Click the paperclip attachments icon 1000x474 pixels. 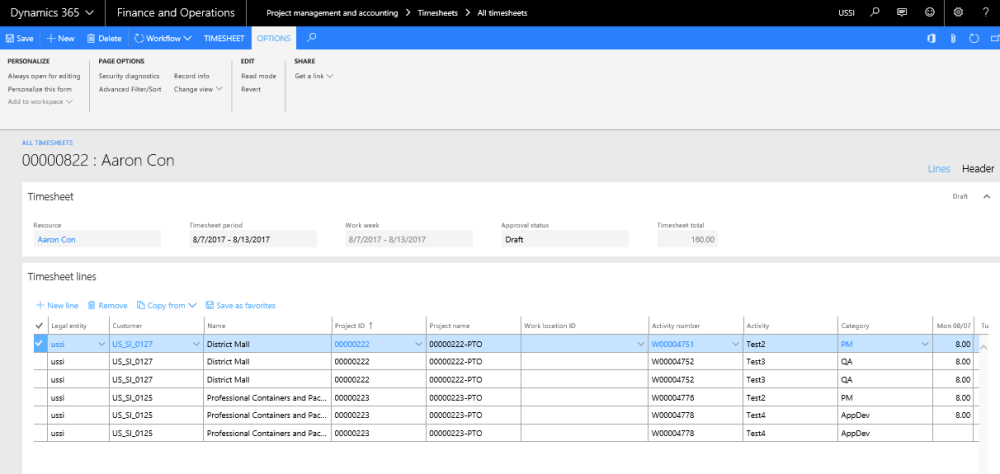[953, 38]
